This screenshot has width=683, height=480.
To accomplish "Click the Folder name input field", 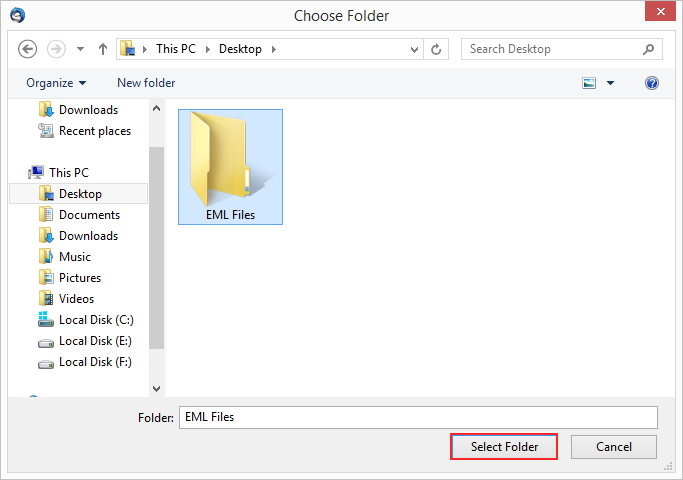I will point(418,417).
